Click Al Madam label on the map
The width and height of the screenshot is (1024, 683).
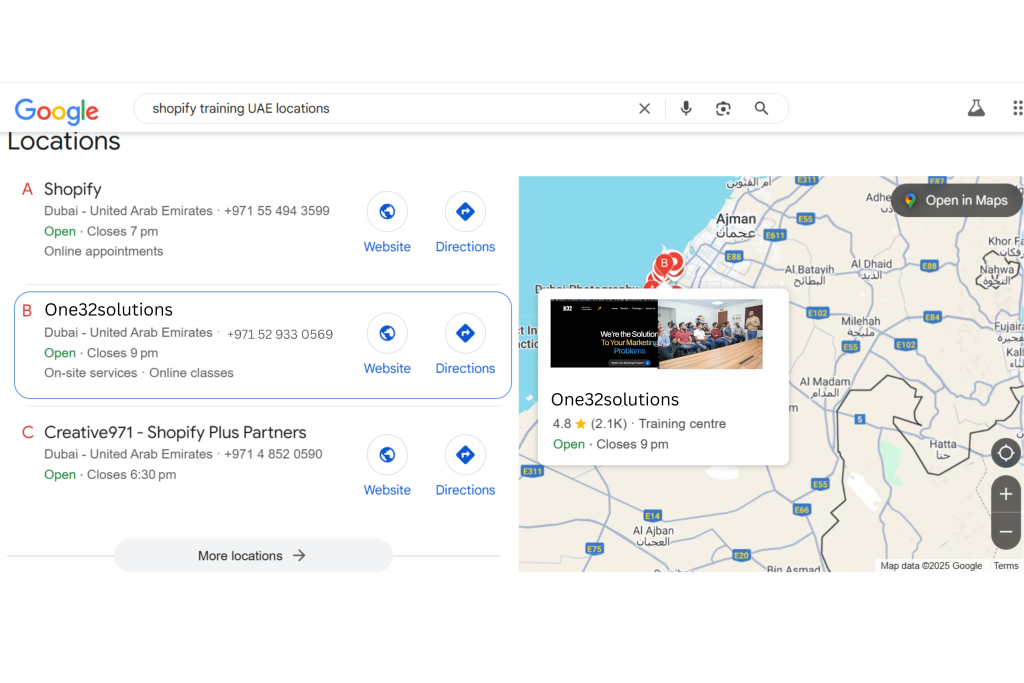[825, 381]
